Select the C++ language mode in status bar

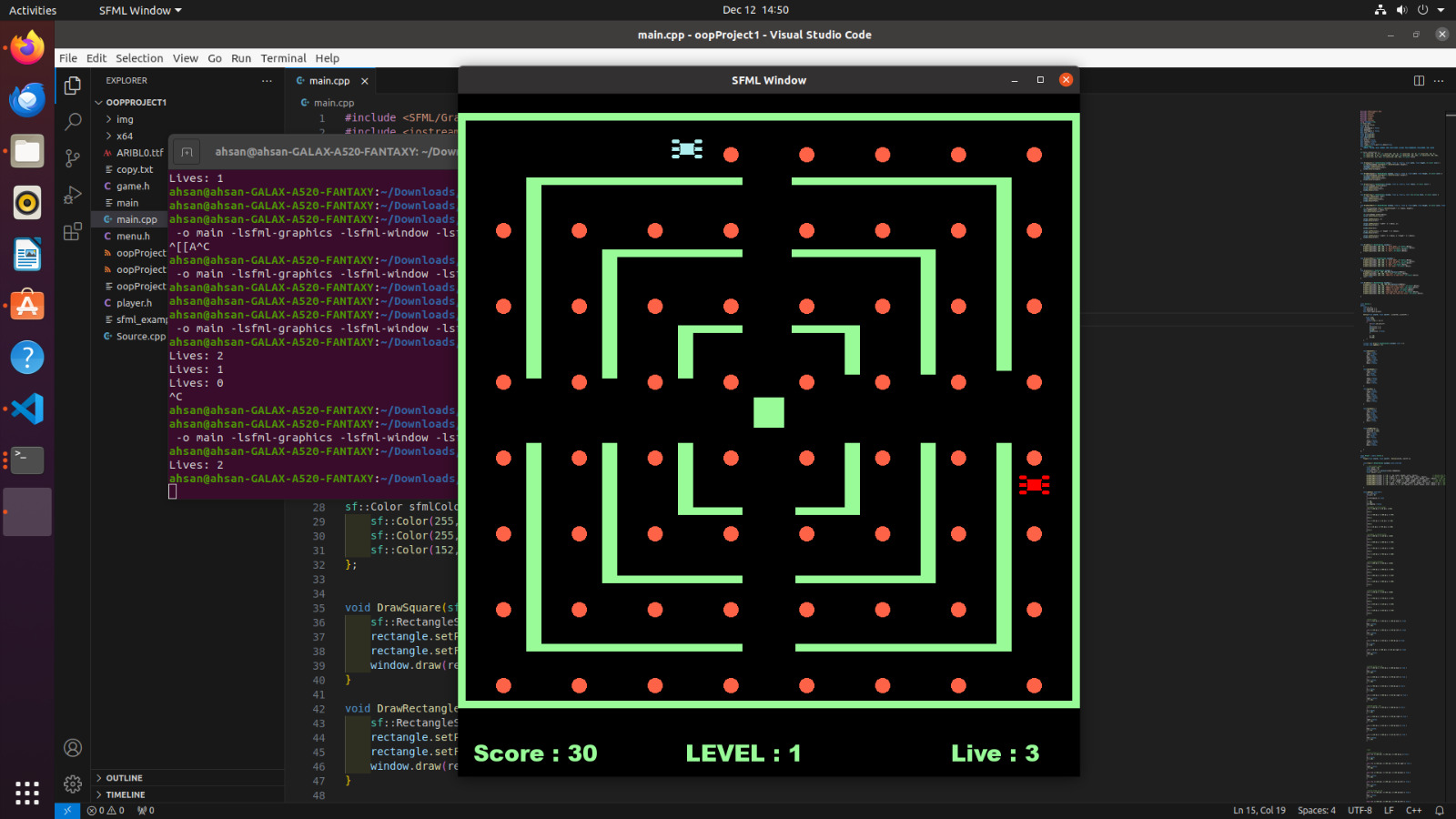click(1414, 810)
